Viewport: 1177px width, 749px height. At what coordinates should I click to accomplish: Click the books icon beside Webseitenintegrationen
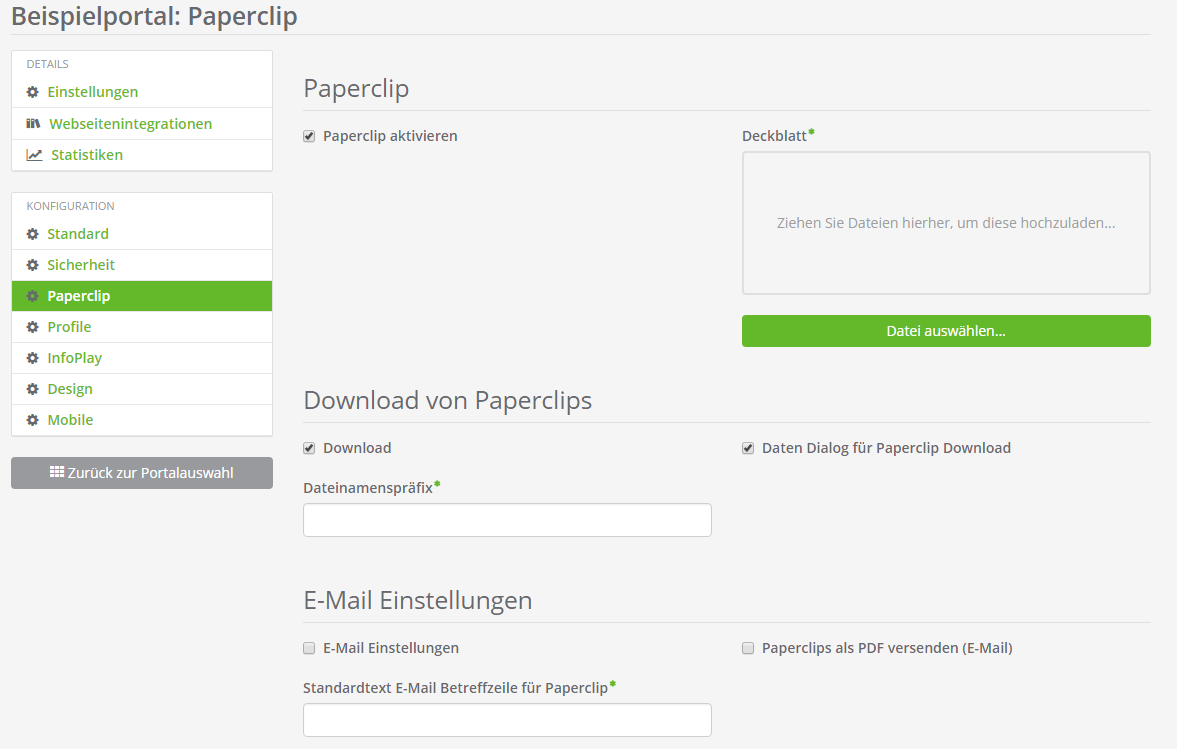pyautogui.click(x=33, y=124)
